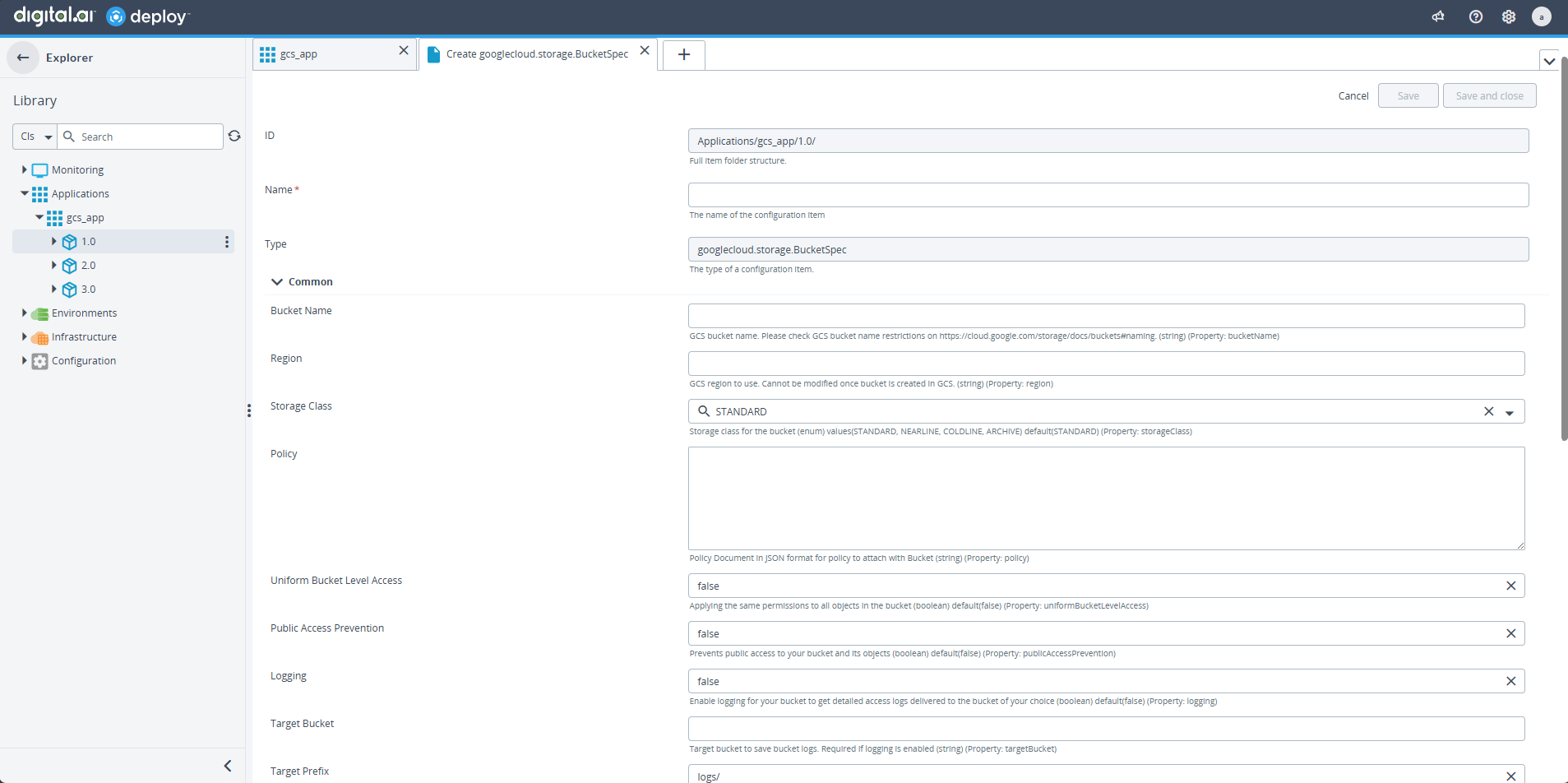This screenshot has width=1568, height=783.
Task: Expand the Infrastructure tree node
Action: tap(24, 336)
